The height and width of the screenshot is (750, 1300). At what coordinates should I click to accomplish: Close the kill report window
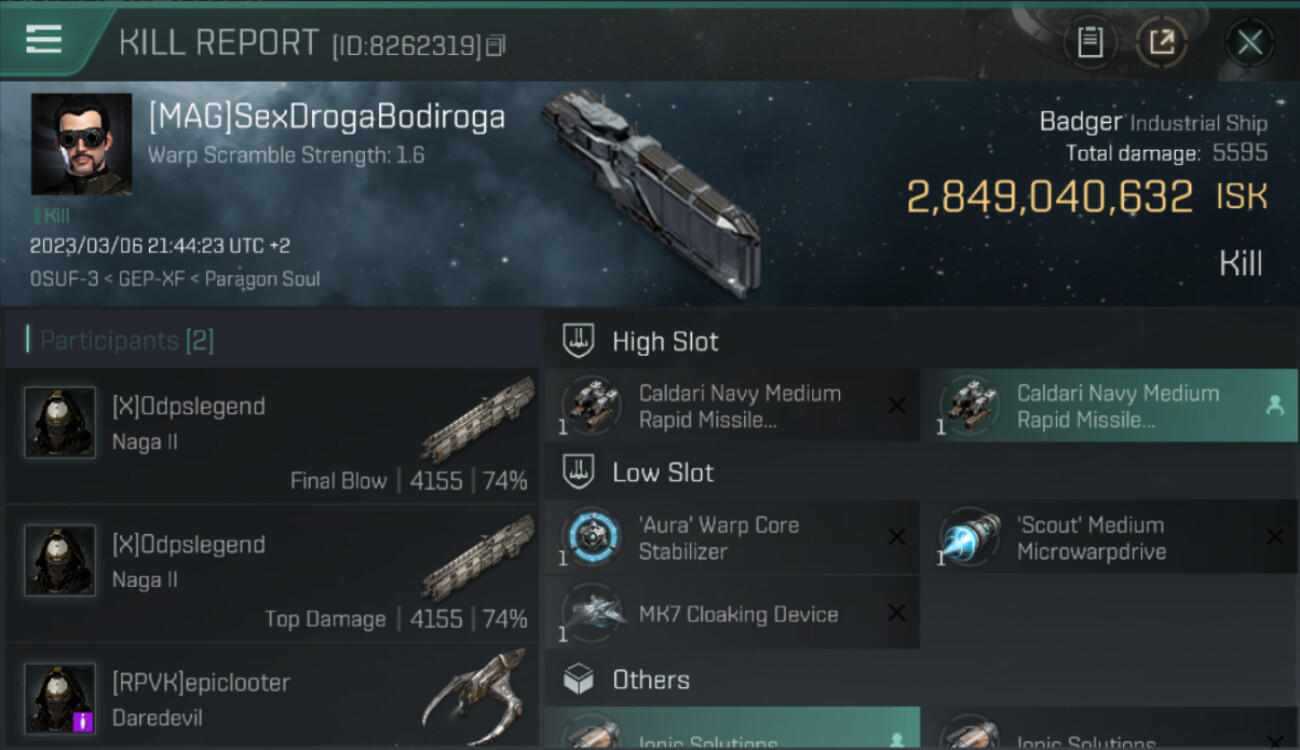(1249, 42)
